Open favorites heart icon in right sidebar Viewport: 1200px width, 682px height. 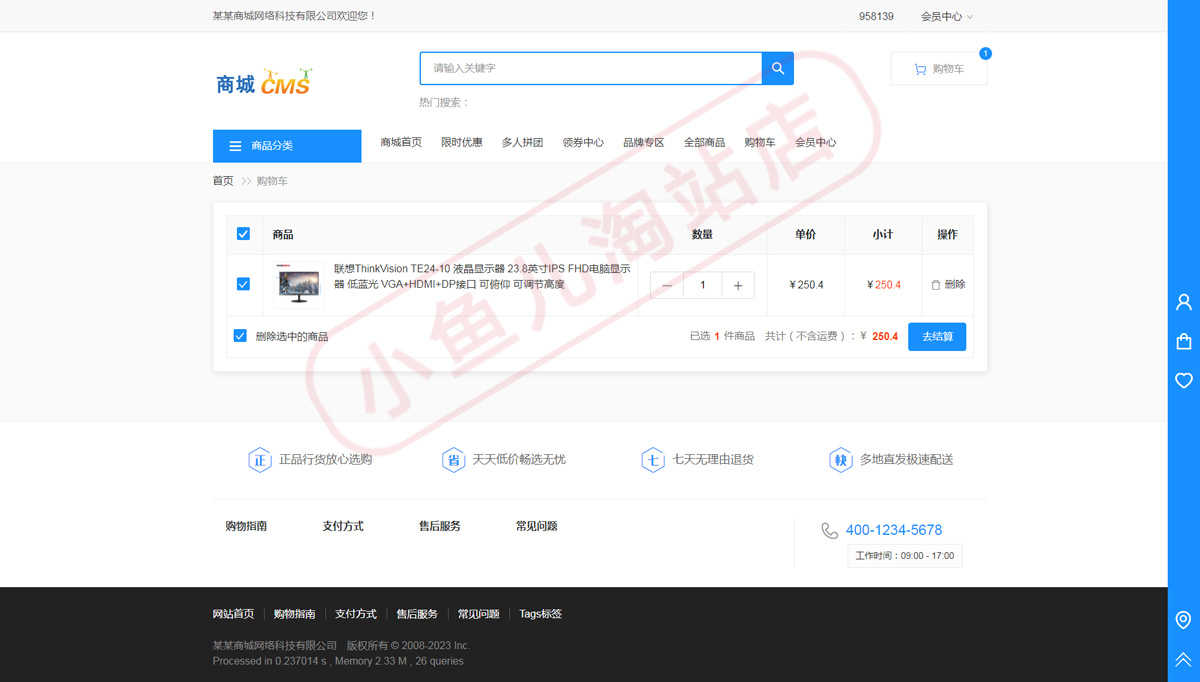1184,380
